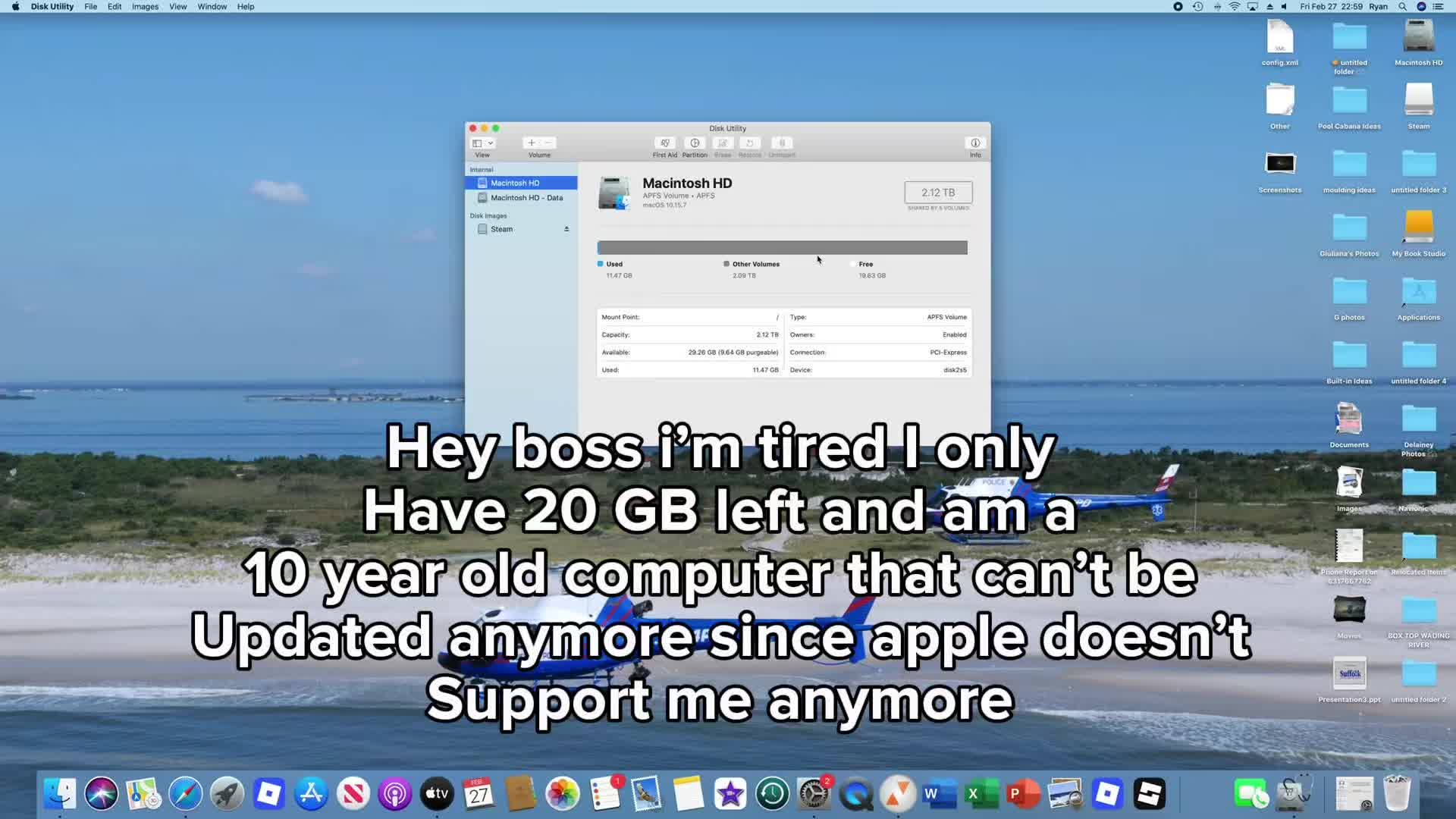Select the Steam disk image in sidebar
The width and height of the screenshot is (1456, 819).
[x=521, y=229]
